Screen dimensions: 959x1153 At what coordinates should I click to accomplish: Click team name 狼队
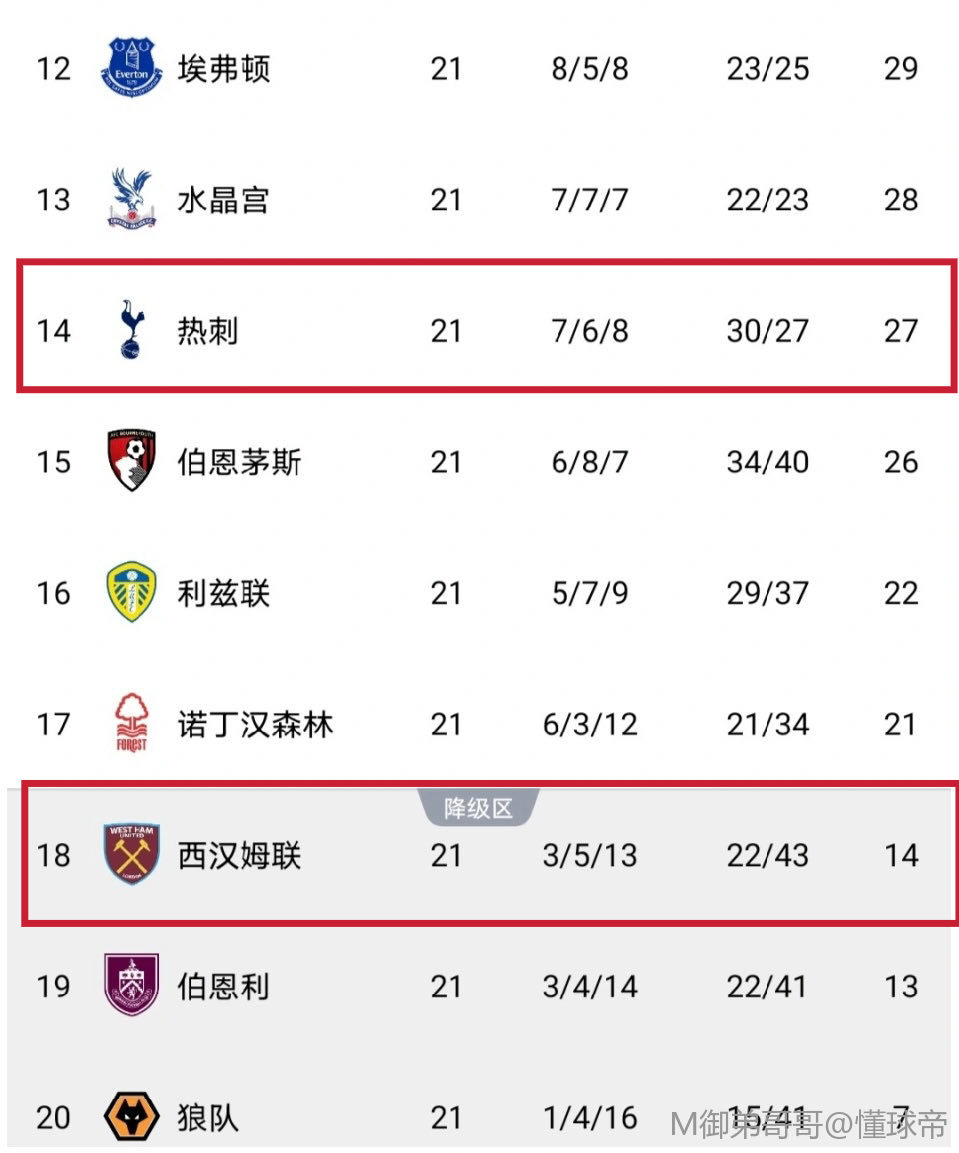(208, 1117)
